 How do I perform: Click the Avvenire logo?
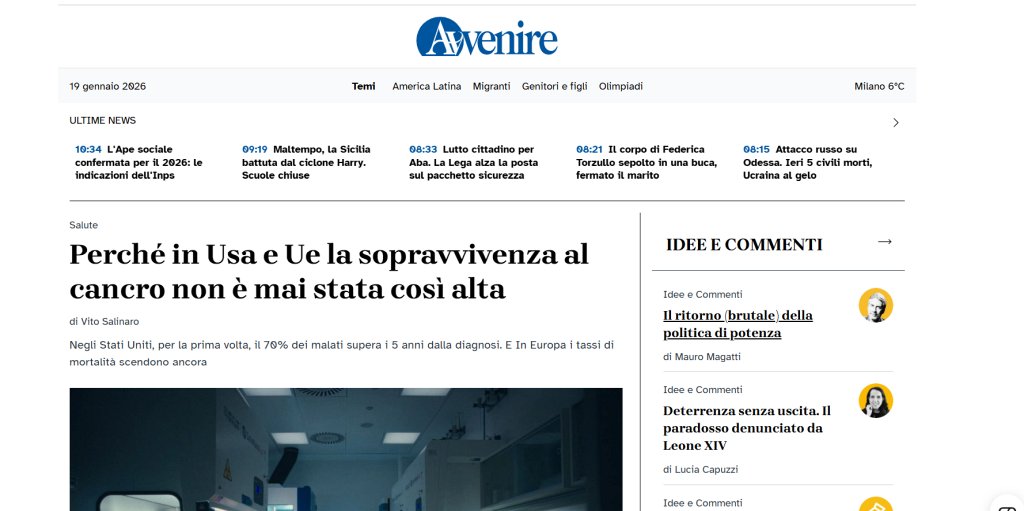pos(487,37)
